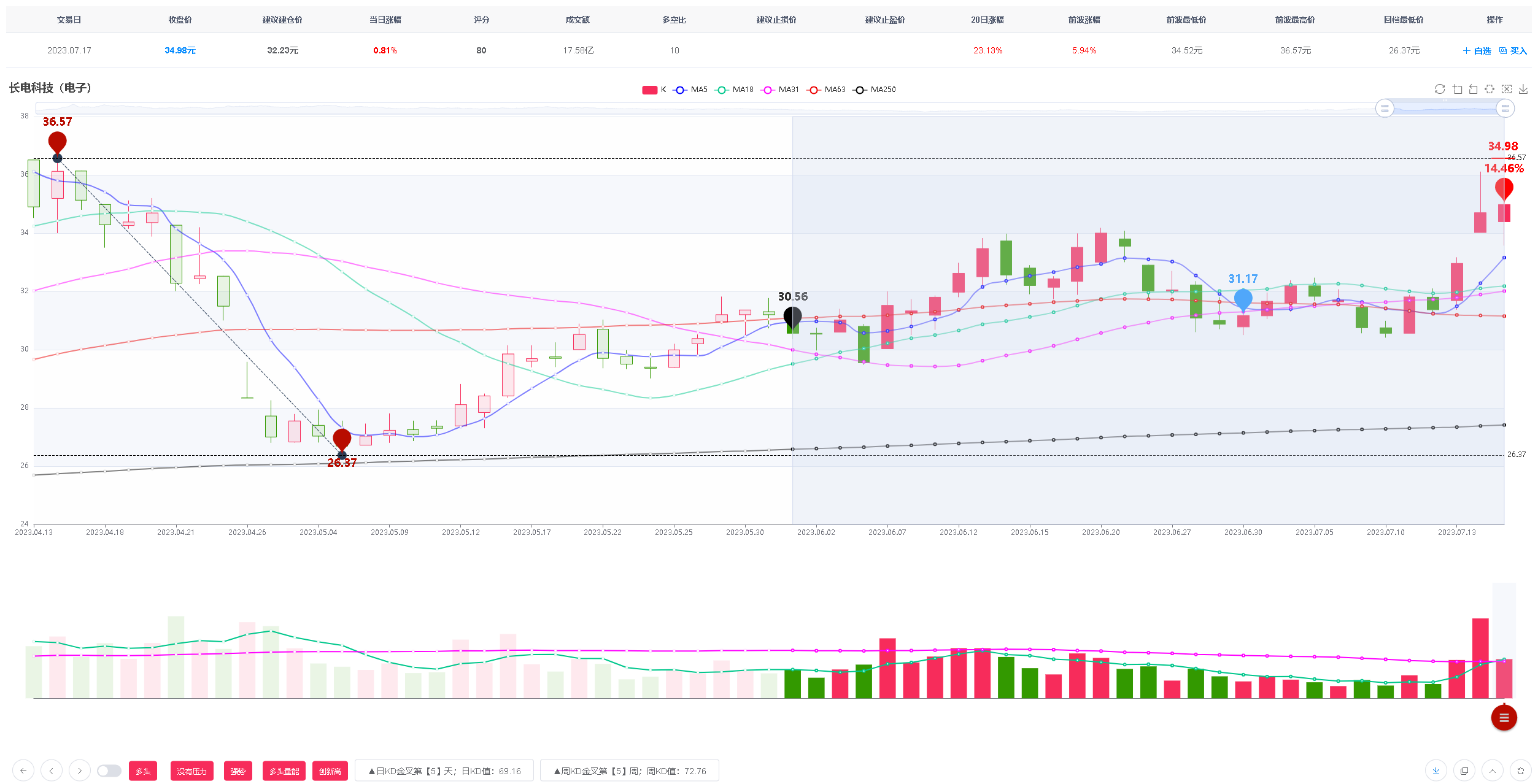Click the 20日涨幅 column header
This screenshot has height=784, width=1538.
(x=987, y=20)
